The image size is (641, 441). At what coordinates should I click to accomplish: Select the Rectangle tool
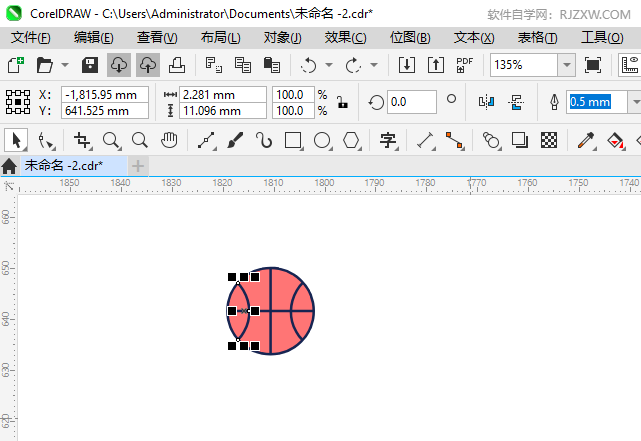pyautogui.click(x=294, y=141)
